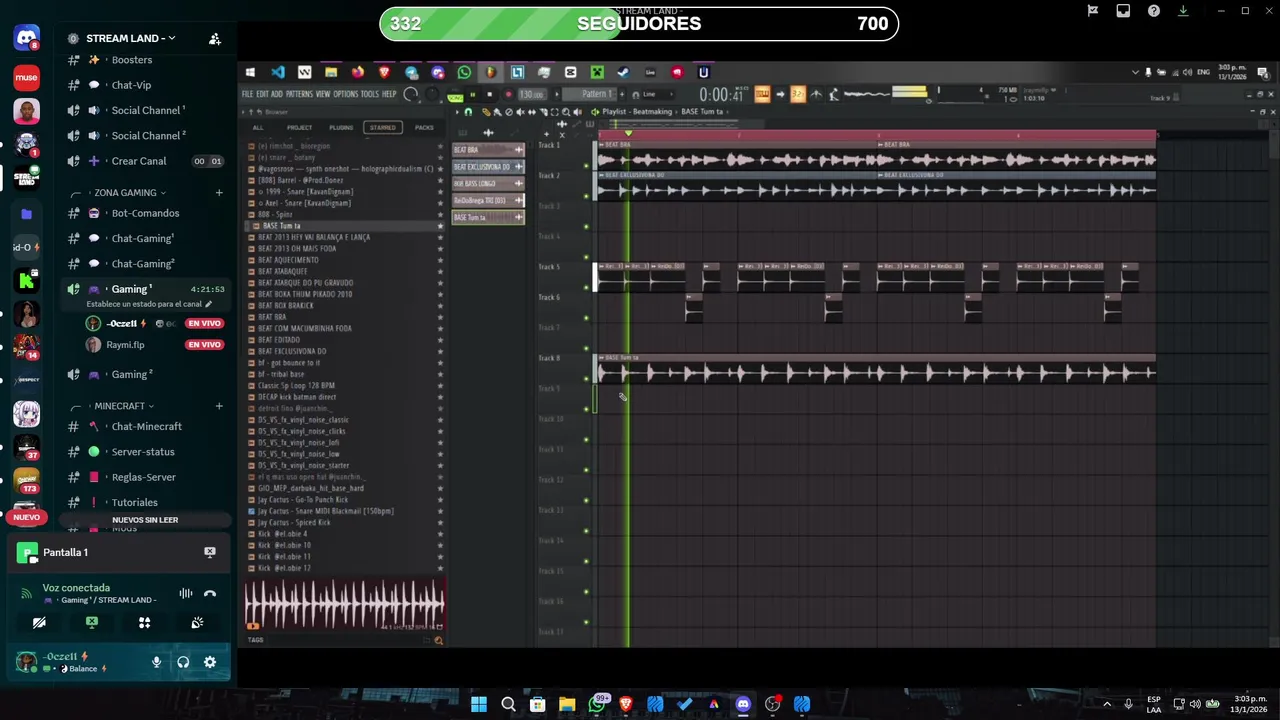
Task: Select the playlist mute tool icon
Action: [520, 112]
